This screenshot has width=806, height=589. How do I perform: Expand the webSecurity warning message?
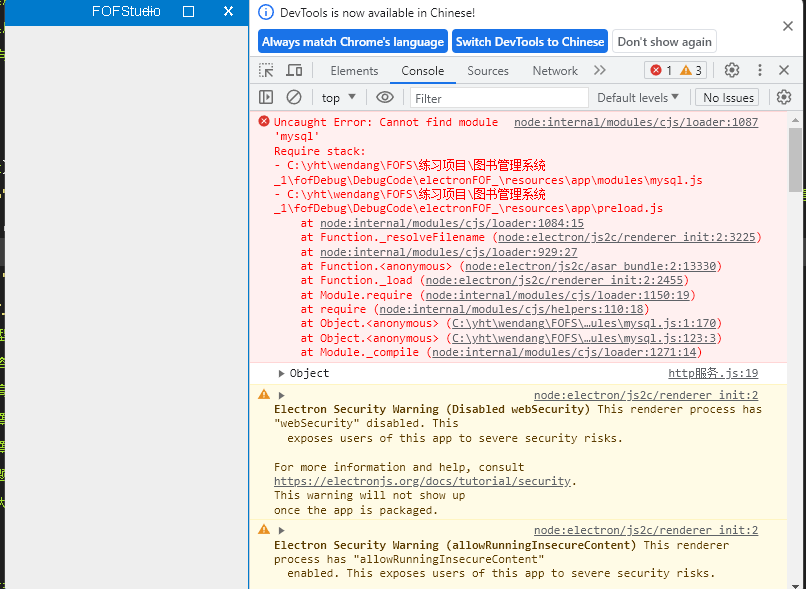281,395
